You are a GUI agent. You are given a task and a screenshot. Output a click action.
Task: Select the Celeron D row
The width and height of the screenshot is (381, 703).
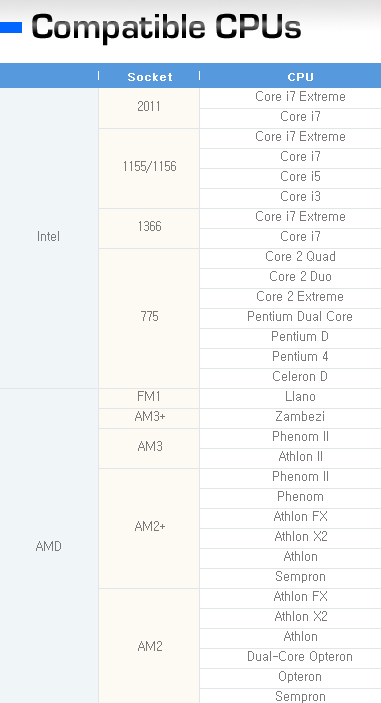coord(290,378)
